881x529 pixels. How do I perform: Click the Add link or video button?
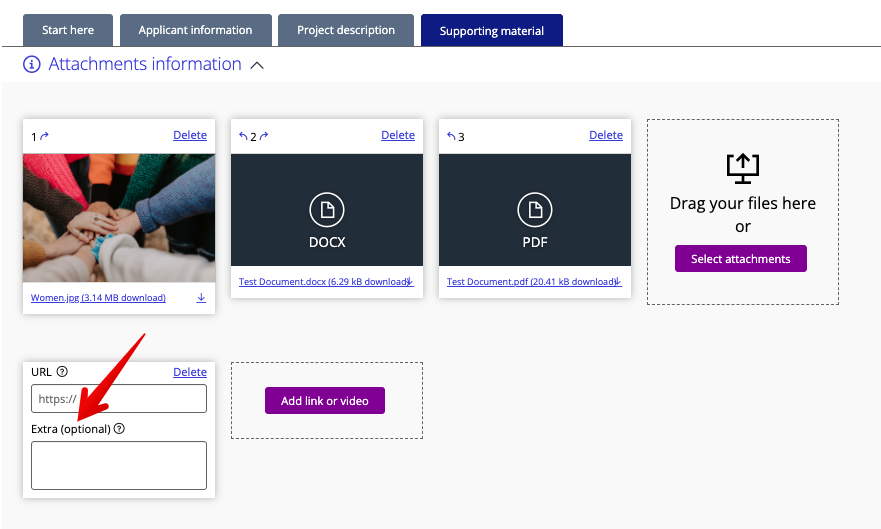tap(325, 401)
